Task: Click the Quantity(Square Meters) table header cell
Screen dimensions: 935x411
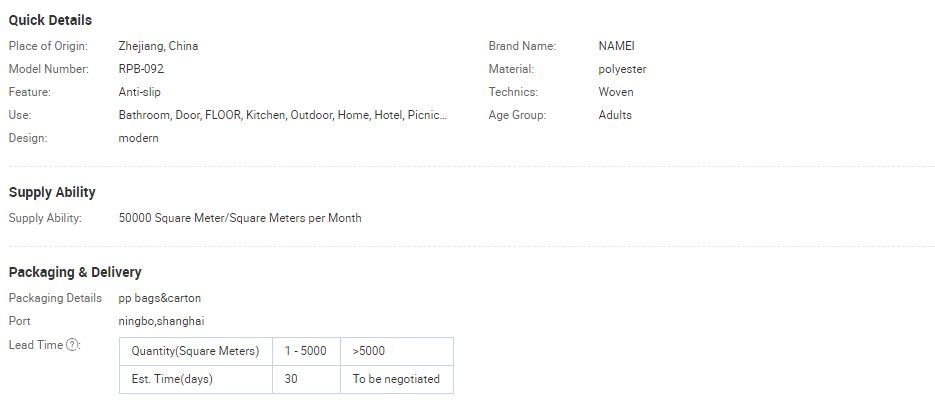Action: pyautogui.click(x=195, y=351)
